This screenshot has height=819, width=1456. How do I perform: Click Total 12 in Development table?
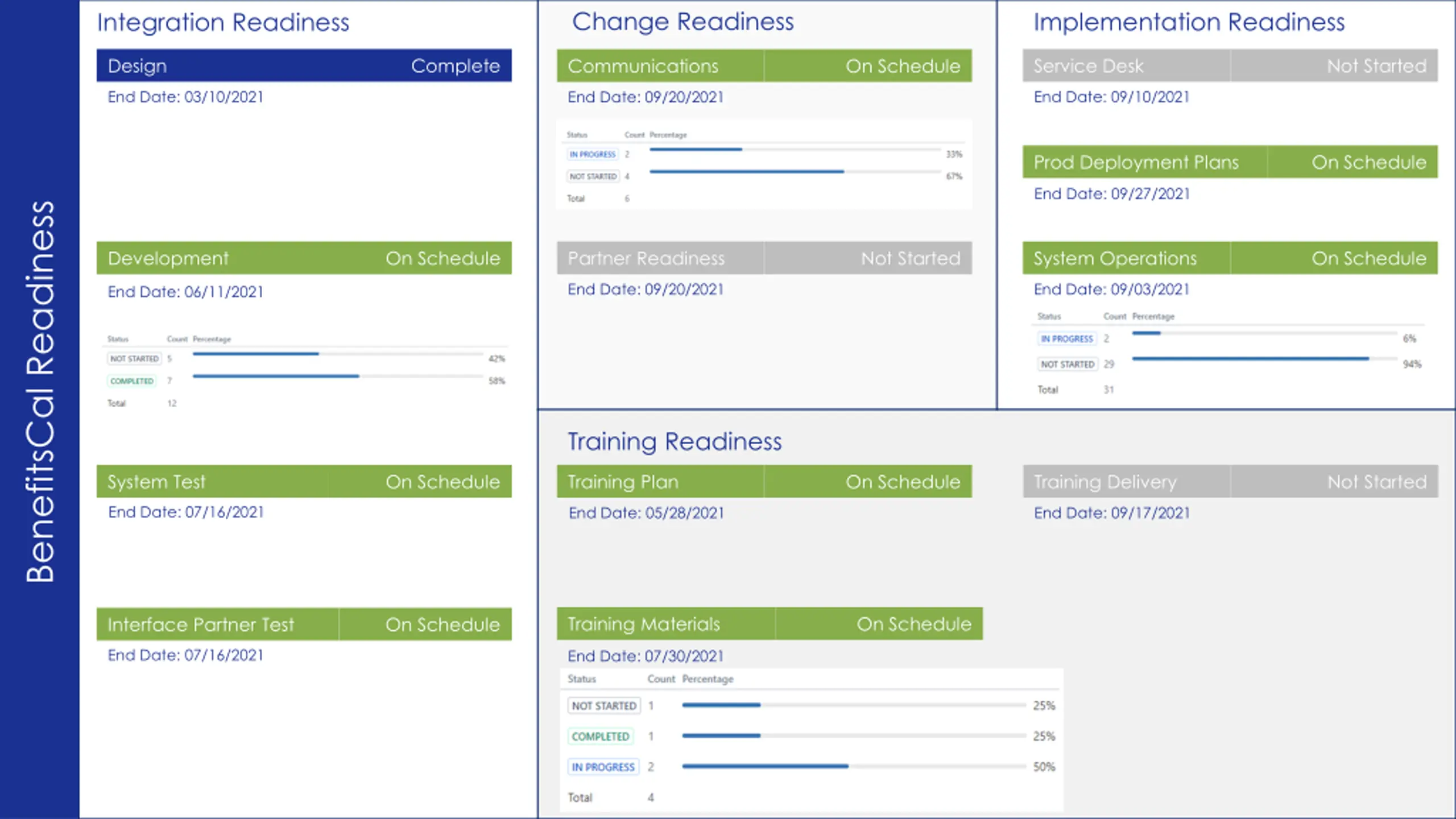[142, 403]
